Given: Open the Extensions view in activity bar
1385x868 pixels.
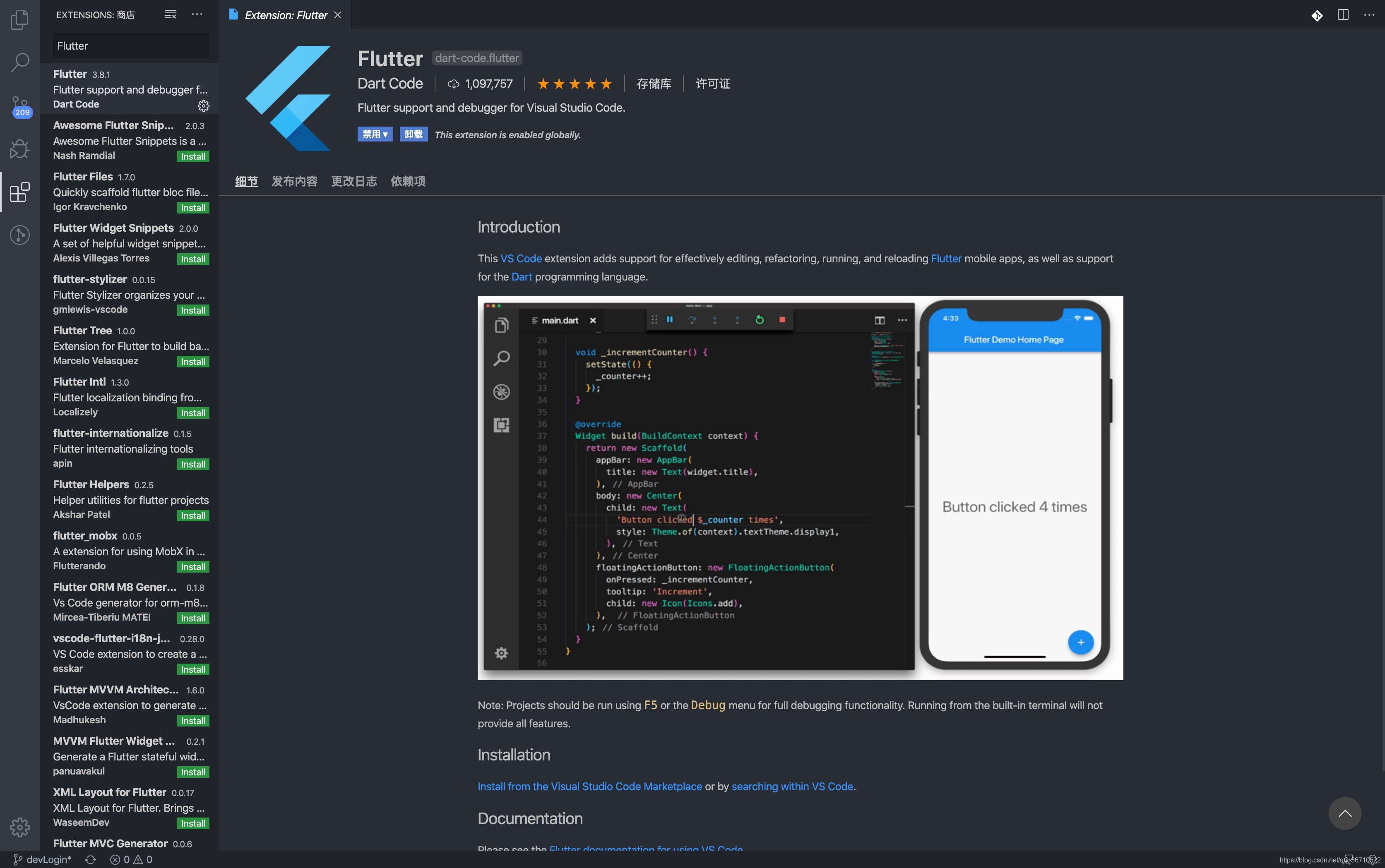Looking at the screenshot, I should coord(19,192).
